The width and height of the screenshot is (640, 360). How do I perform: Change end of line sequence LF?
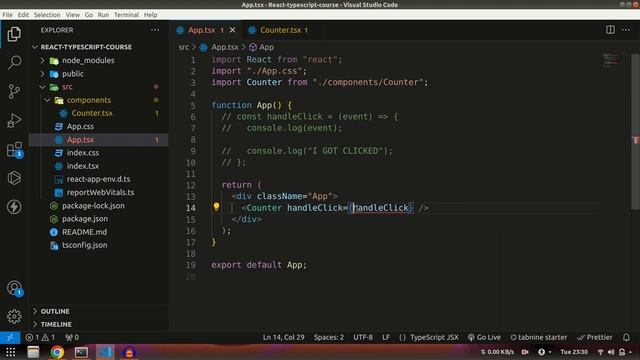pyautogui.click(x=386, y=338)
